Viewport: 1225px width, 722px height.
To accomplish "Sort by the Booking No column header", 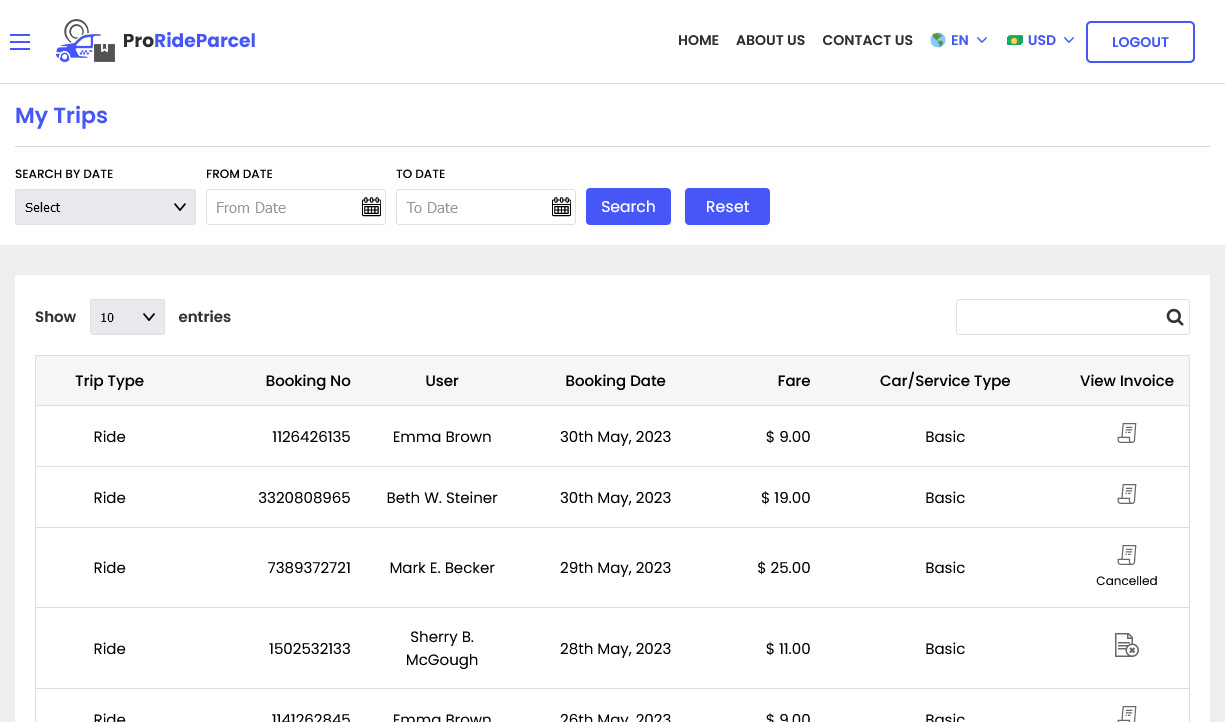I will 308,381.
